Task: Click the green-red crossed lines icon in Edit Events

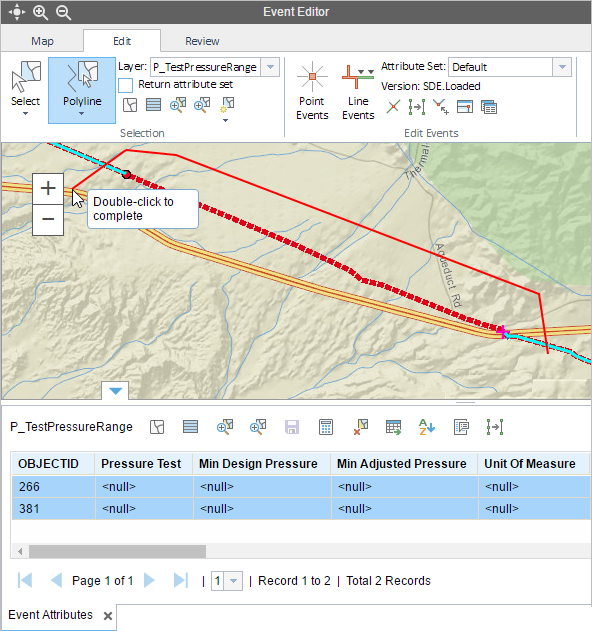Action: tap(393, 107)
